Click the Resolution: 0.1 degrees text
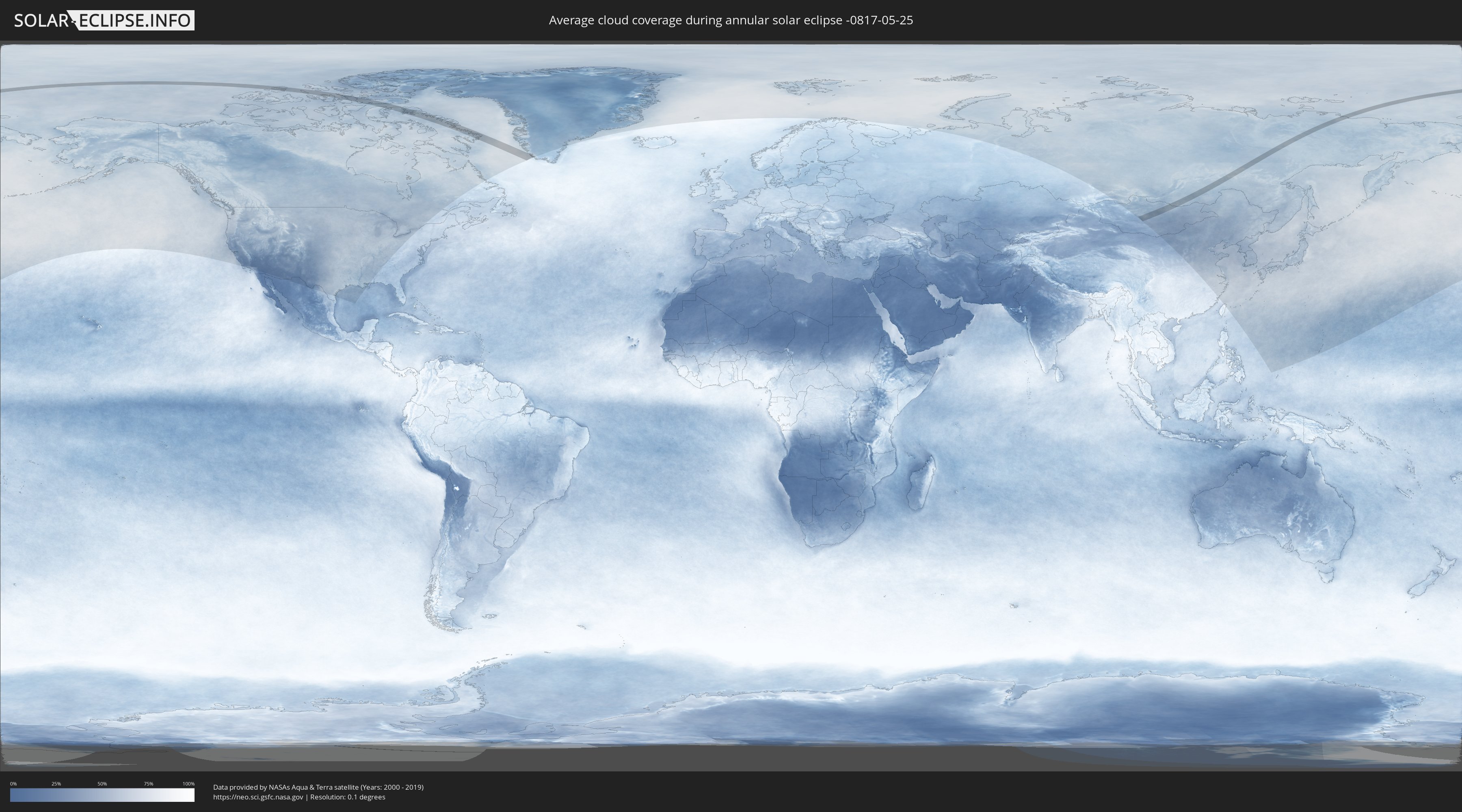Image resolution: width=1462 pixels, height=812 pixels. 347,797
